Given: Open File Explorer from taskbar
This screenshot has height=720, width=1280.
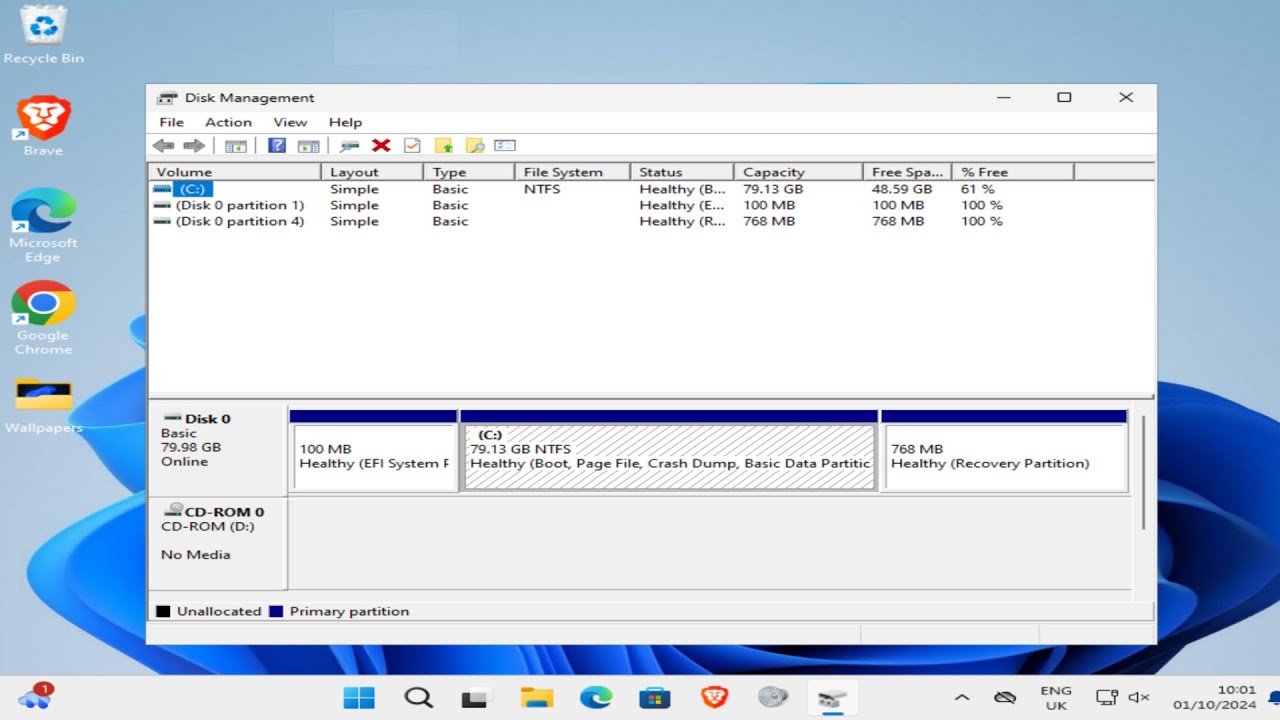Looking at the screenshot, I should [537, 698].
